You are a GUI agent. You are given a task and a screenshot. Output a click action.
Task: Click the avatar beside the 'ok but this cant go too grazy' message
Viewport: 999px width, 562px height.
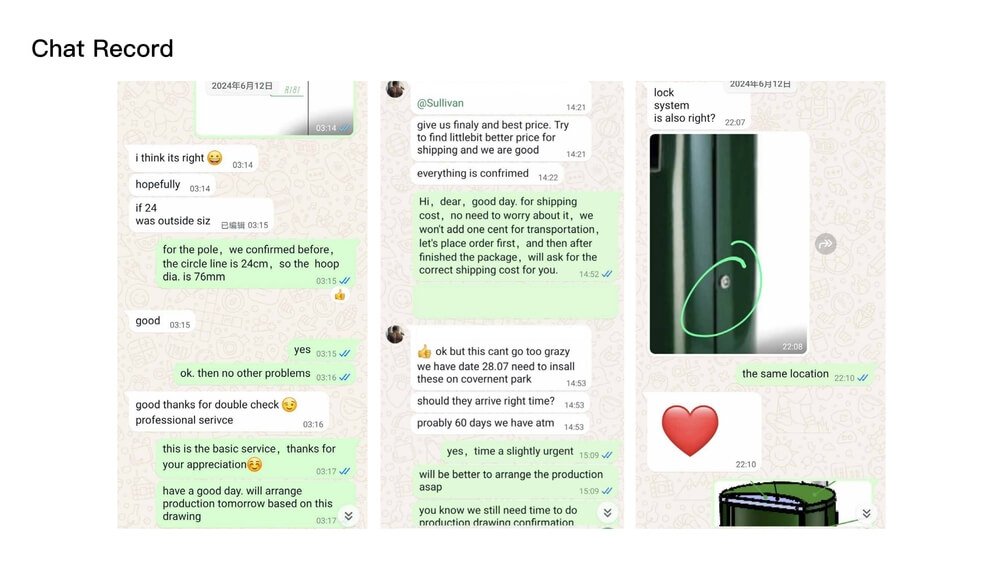pos(395,334)
